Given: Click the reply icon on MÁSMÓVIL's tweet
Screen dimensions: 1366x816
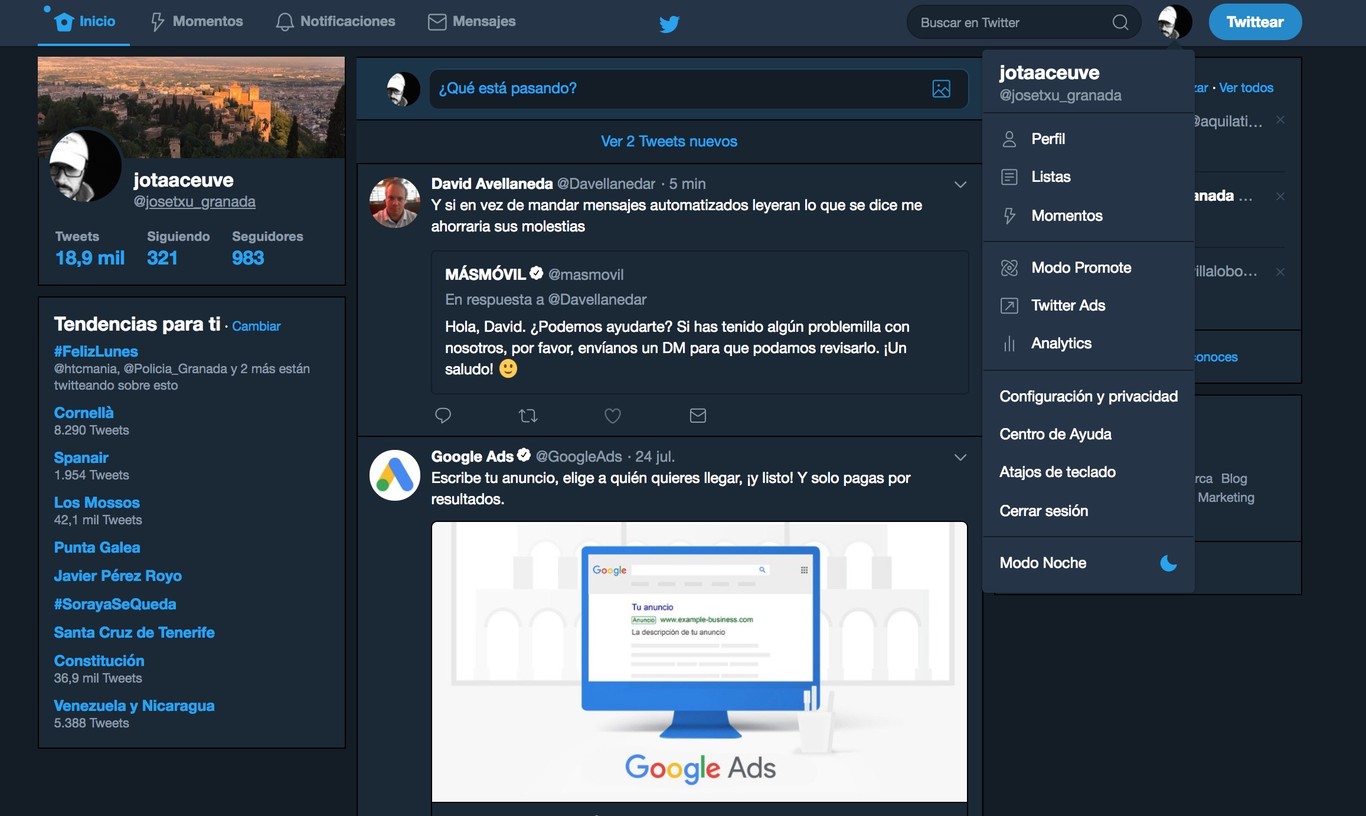Looking at the screenshot, I should point(443,415).
